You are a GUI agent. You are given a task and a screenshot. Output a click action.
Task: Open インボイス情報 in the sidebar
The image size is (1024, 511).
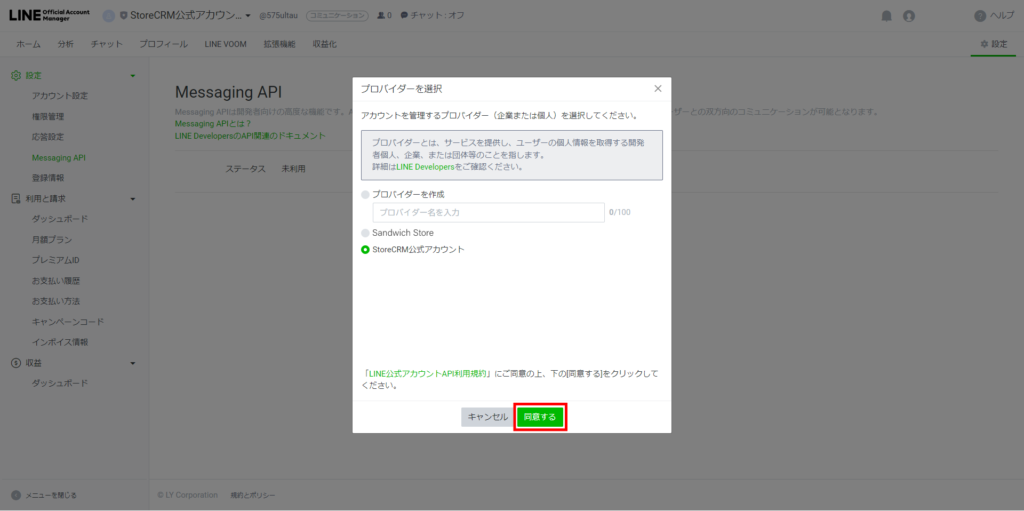(59, 342)
